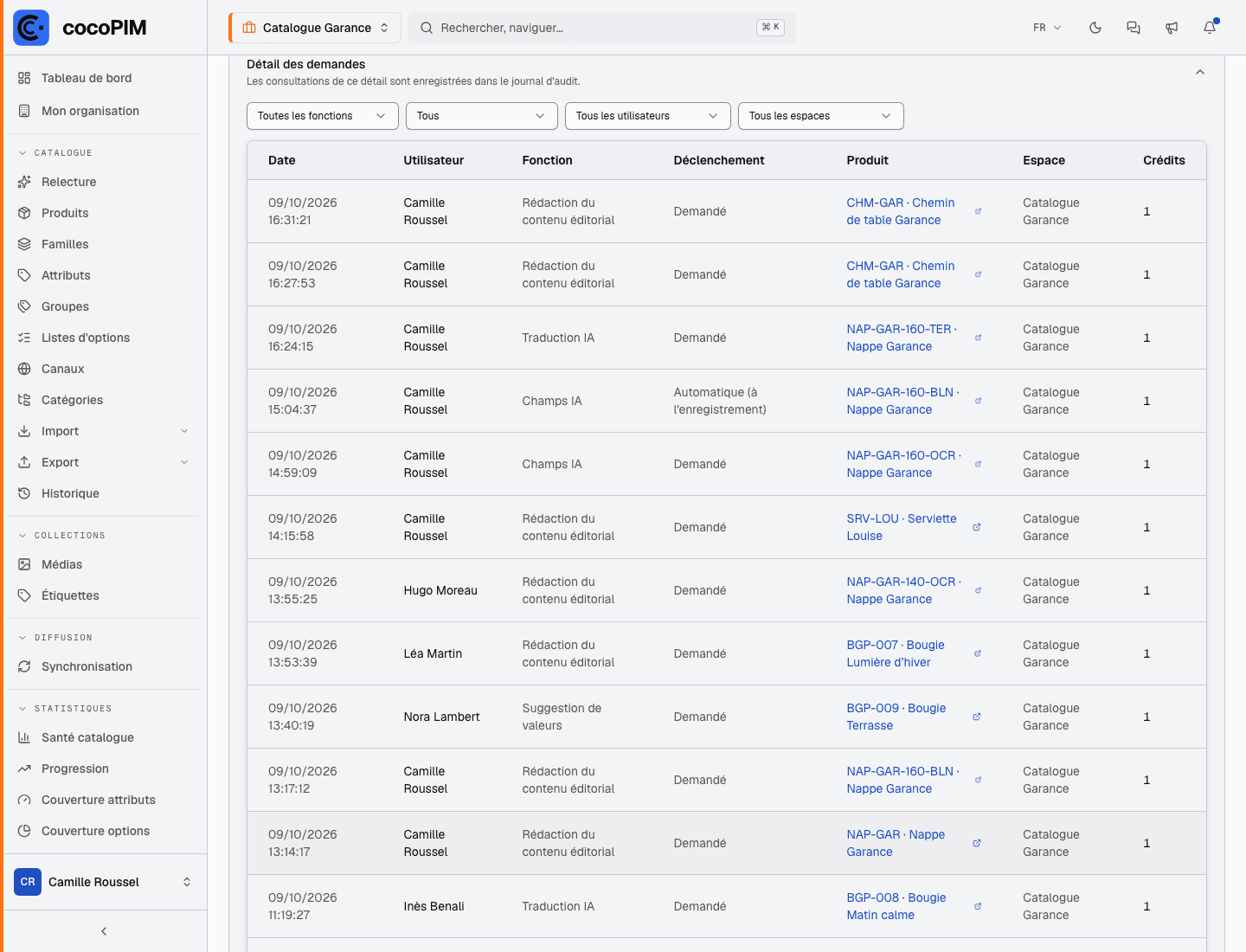The image size is (1246, 952).
Task: Open the chat messages icon
Action: [1134, 28]
